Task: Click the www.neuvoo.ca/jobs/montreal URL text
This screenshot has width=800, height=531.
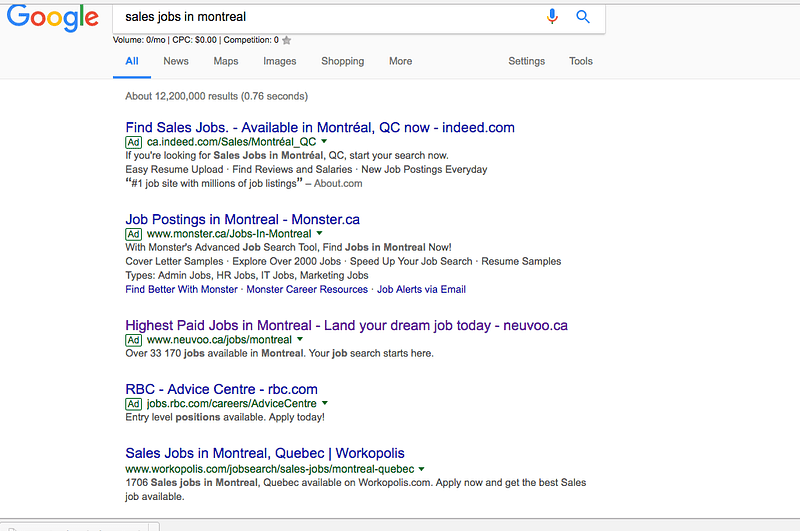Action: point(219,340)
